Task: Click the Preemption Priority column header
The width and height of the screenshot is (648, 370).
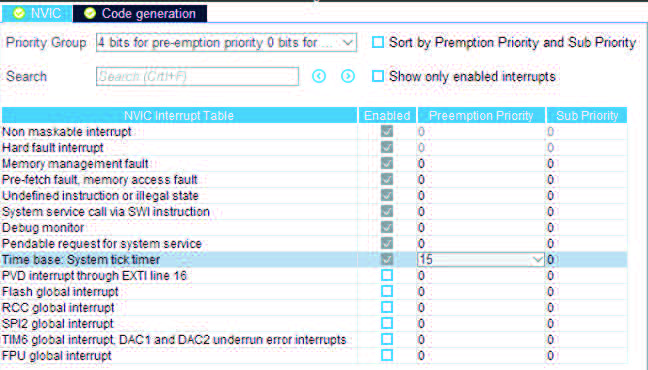Action: 481,115
